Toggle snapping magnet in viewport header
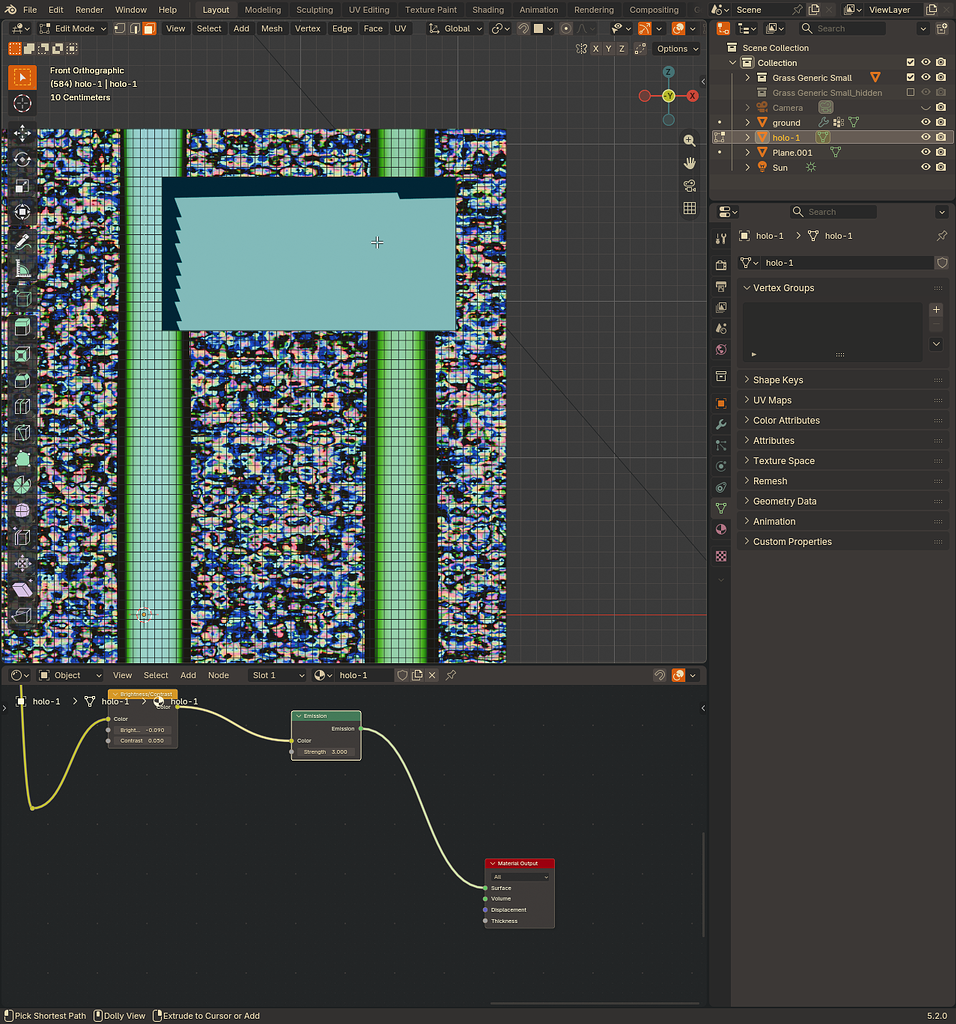 click(523, 29)
